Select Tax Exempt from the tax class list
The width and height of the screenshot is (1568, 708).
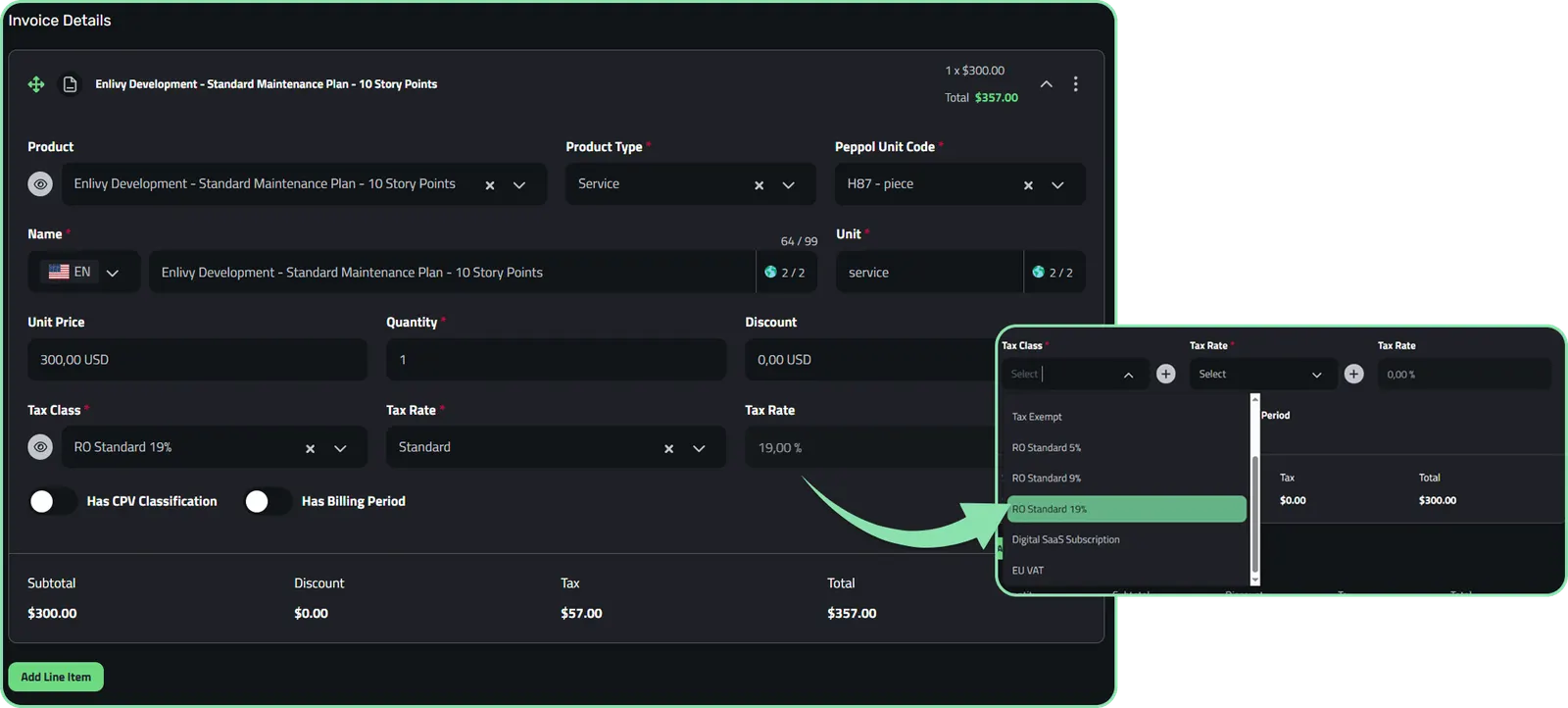coord(1127,417)
